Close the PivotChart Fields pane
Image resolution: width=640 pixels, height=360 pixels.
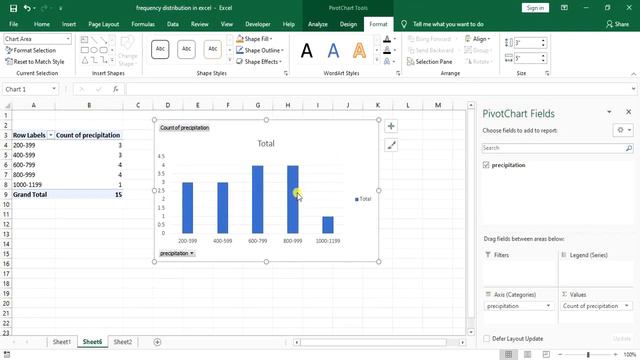point(628,112)
